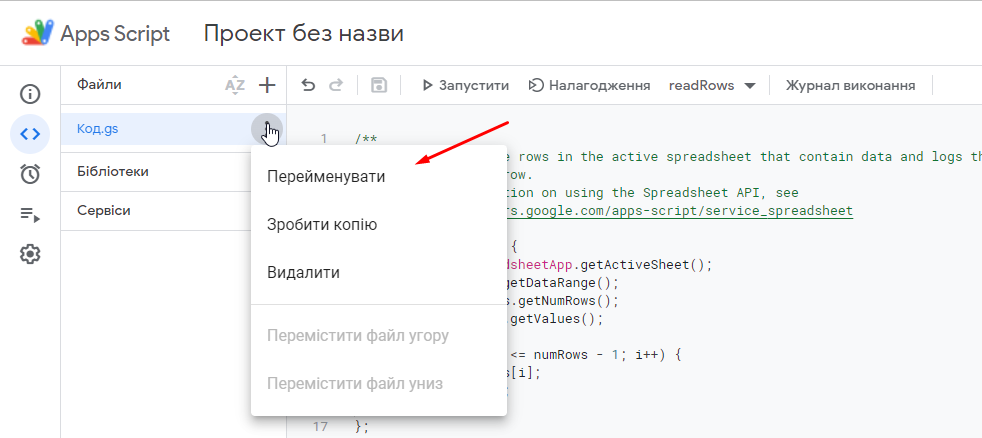Undo the last edit
The height and width of the screenshot is (438, 982).
coord(308,86)
